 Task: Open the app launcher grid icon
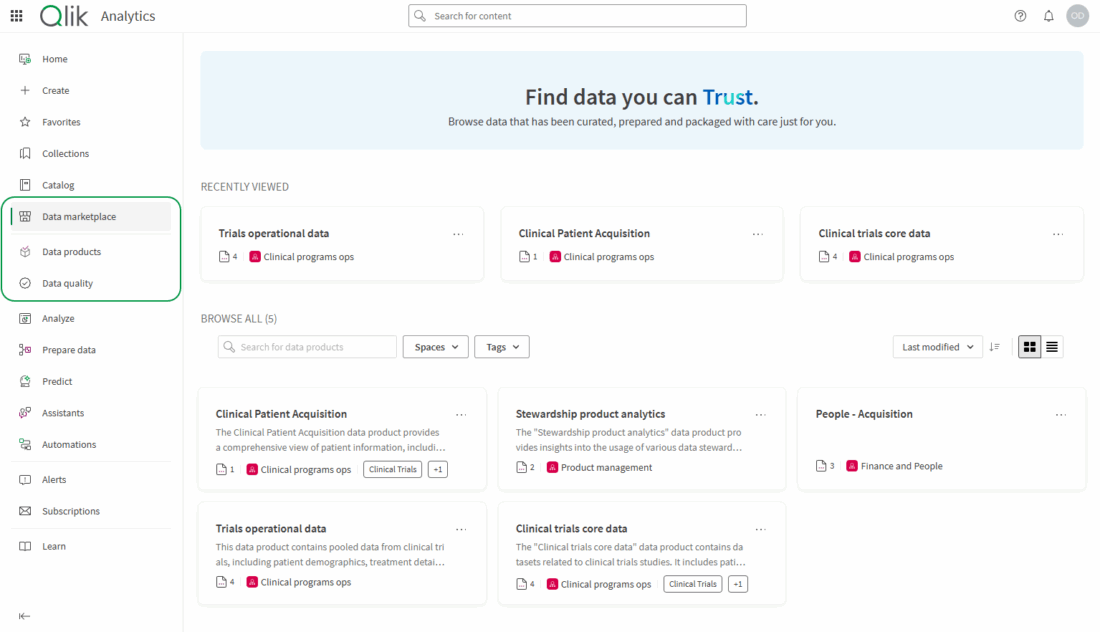15,15
